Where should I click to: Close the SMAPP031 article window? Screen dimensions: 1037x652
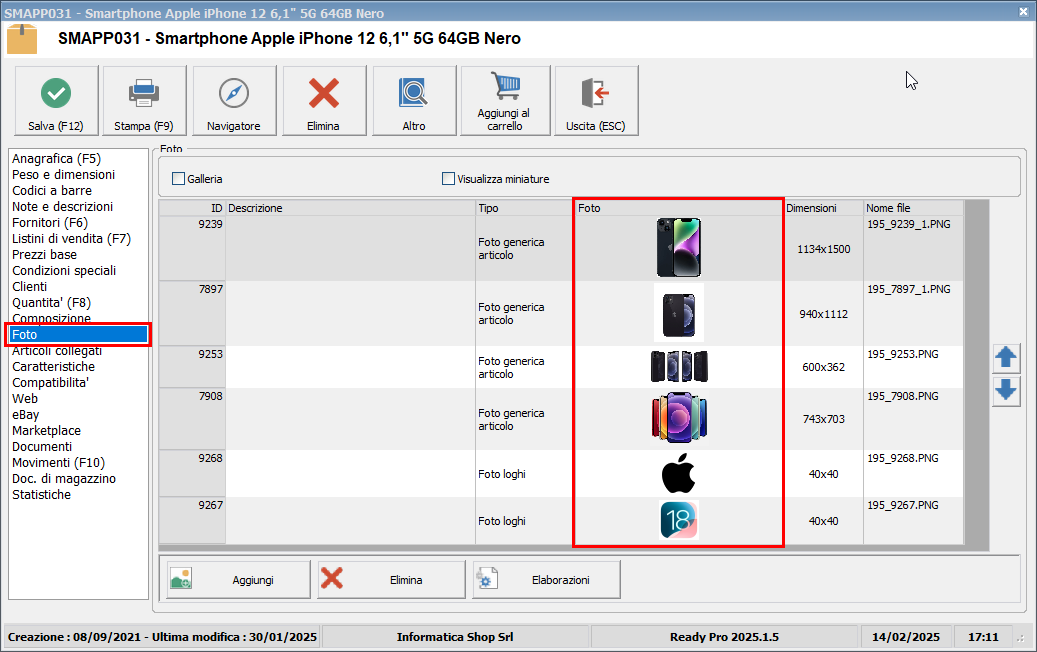click(1023, 12)
